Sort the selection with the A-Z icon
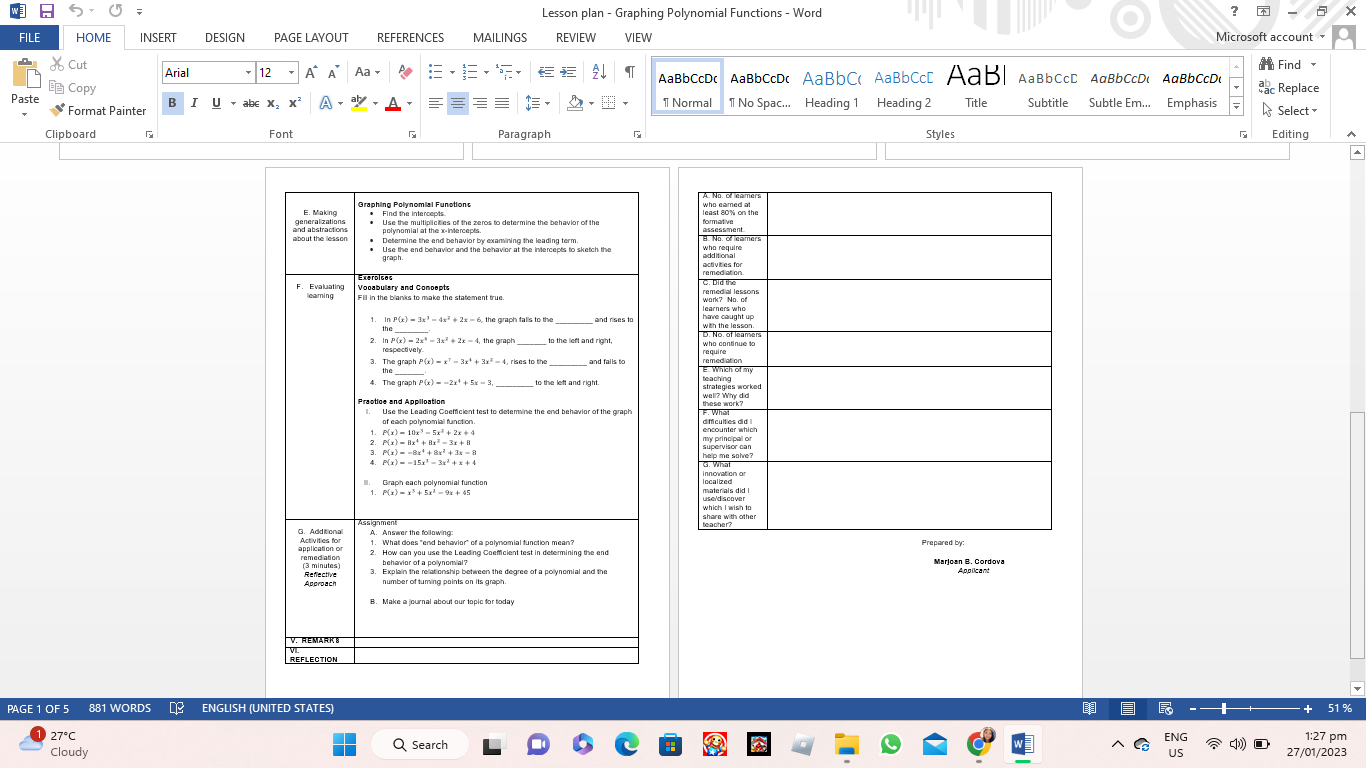This screenshot has height=768, width=1366. [x=600, y=73]
